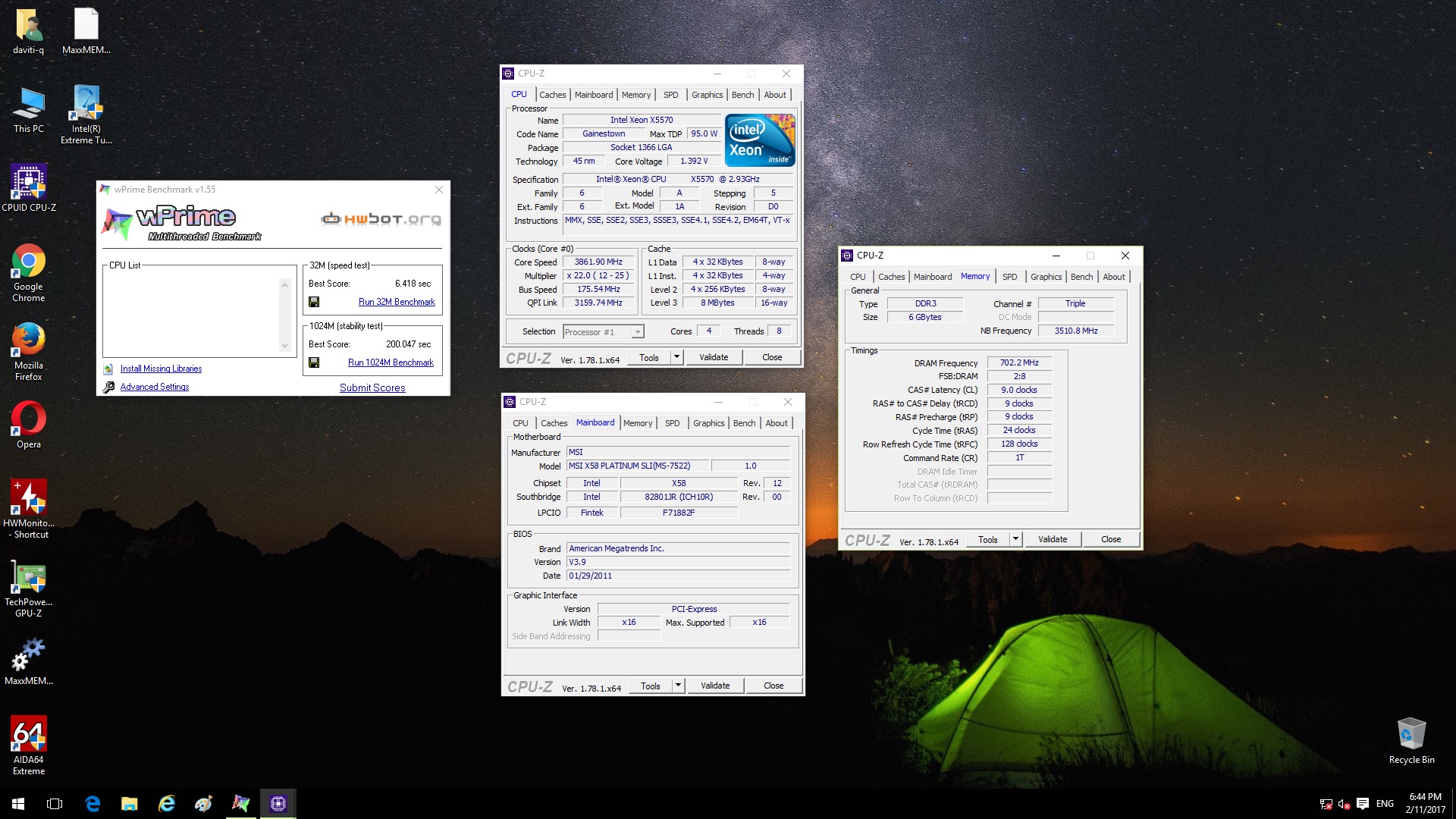This screenshot has height=819, width=1456.
Task: Click Tools button in Memory CPU-Z window
Action: tap(988, 539)
